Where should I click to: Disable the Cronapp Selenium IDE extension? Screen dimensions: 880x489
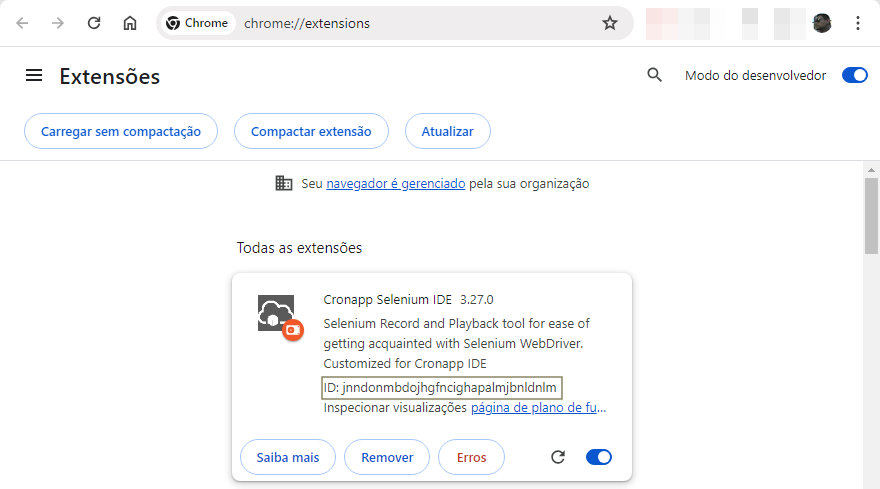599,457
